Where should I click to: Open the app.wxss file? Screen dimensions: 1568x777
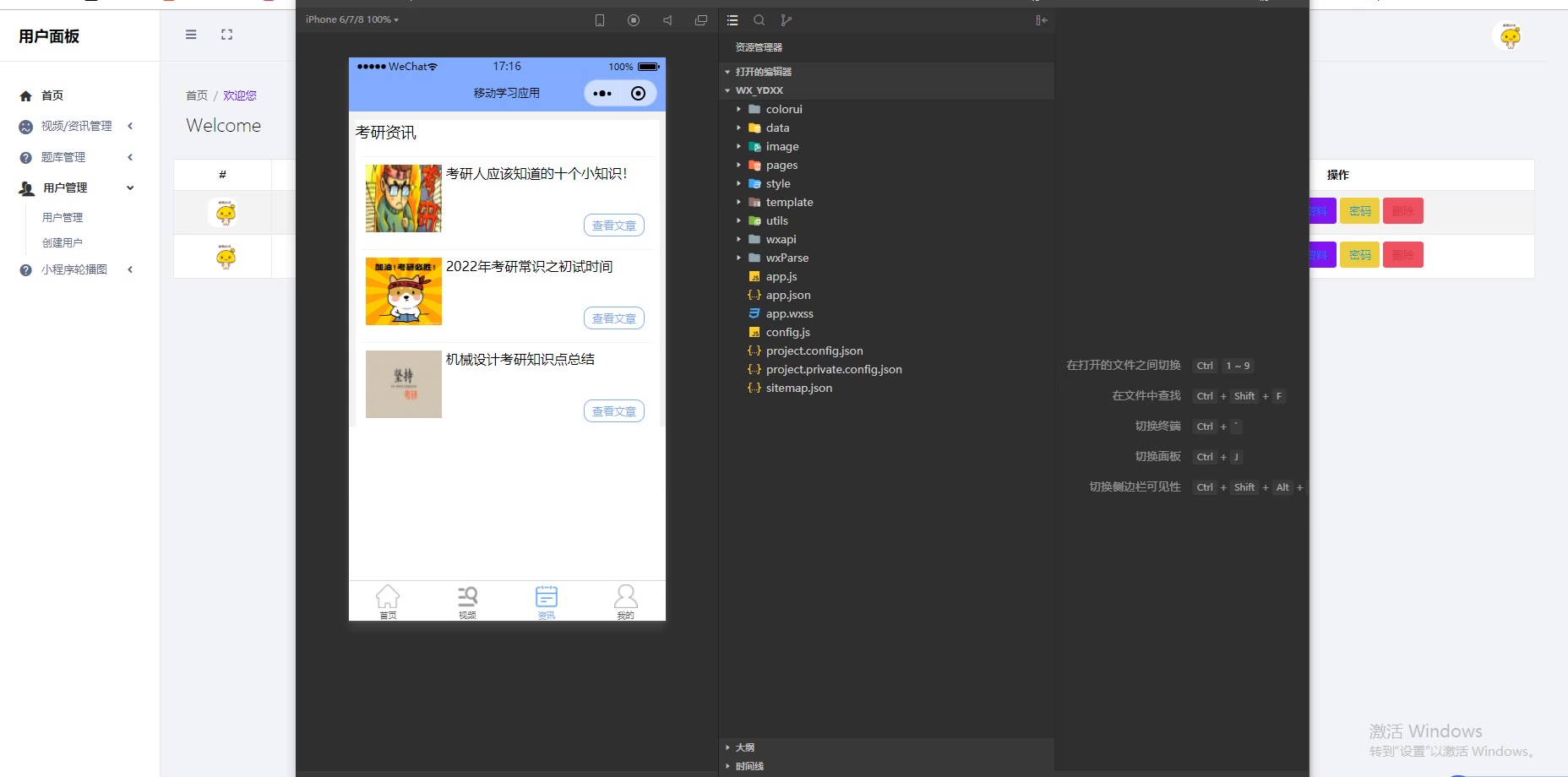coord(887,313)
